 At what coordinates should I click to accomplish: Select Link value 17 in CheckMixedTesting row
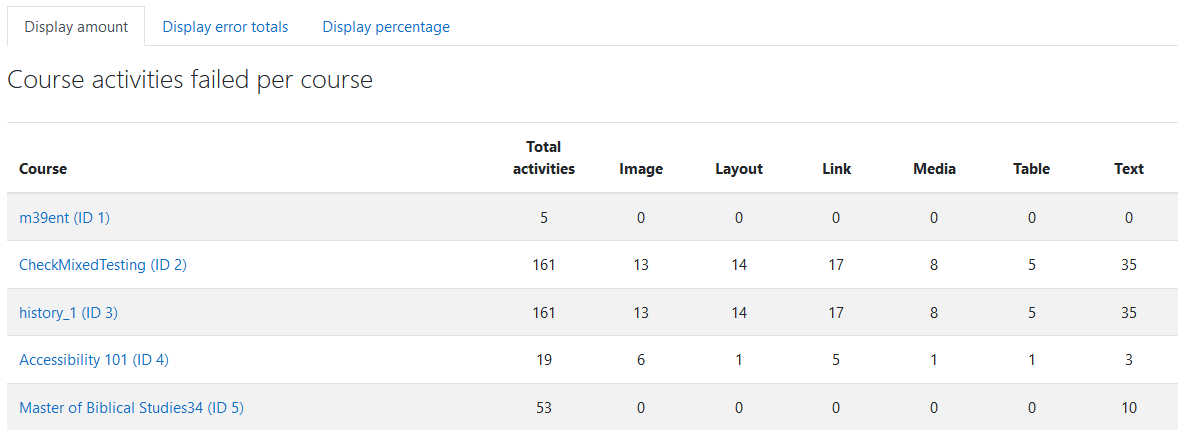(837, 265)
